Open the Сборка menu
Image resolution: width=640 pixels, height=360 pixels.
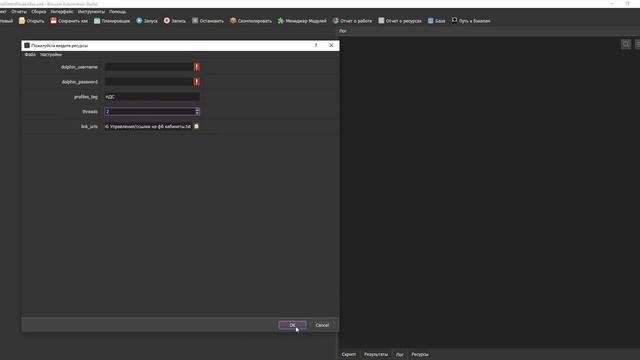pyautogui.click(x=39, y=11)
